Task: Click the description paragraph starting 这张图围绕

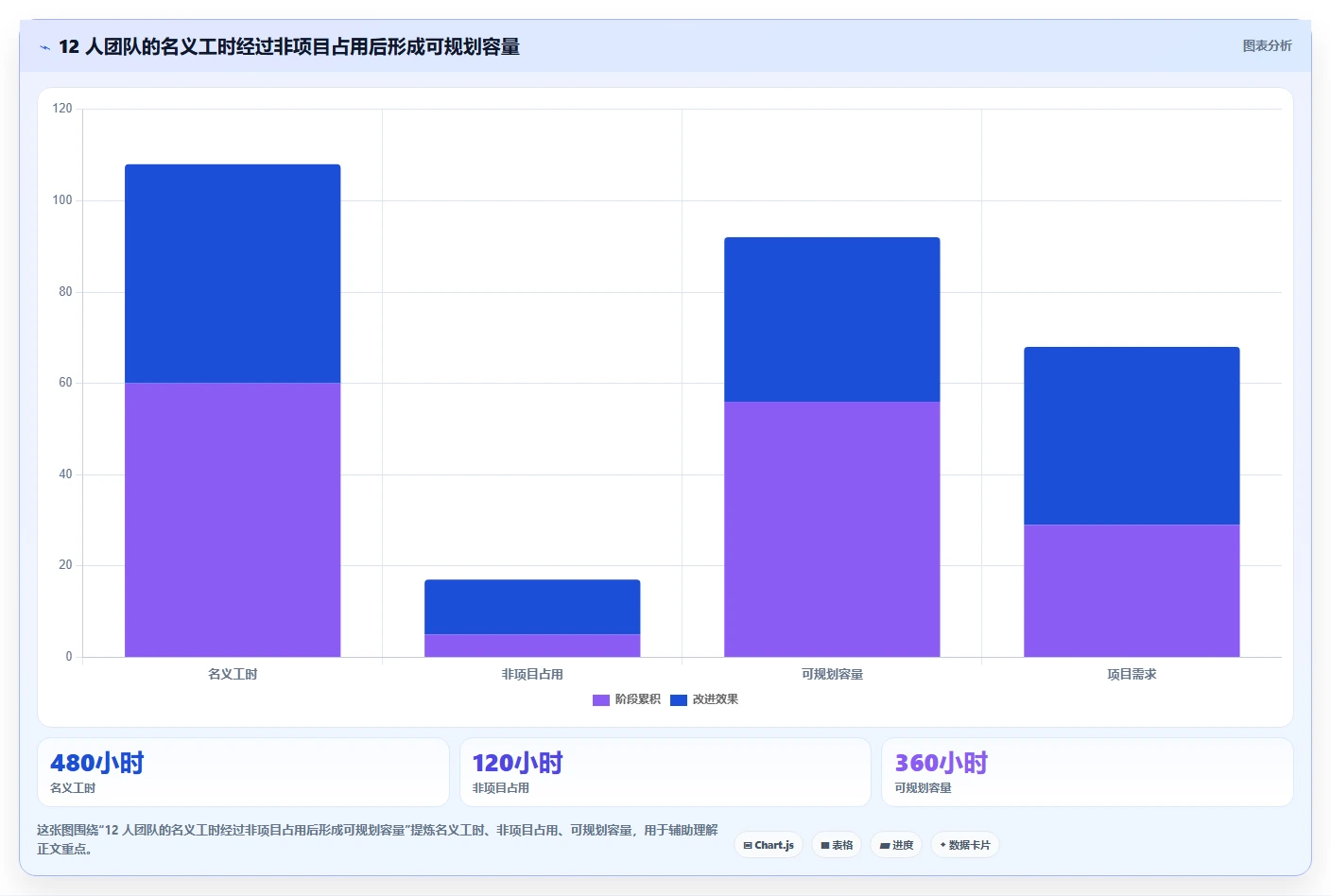Action: [377, 839]
